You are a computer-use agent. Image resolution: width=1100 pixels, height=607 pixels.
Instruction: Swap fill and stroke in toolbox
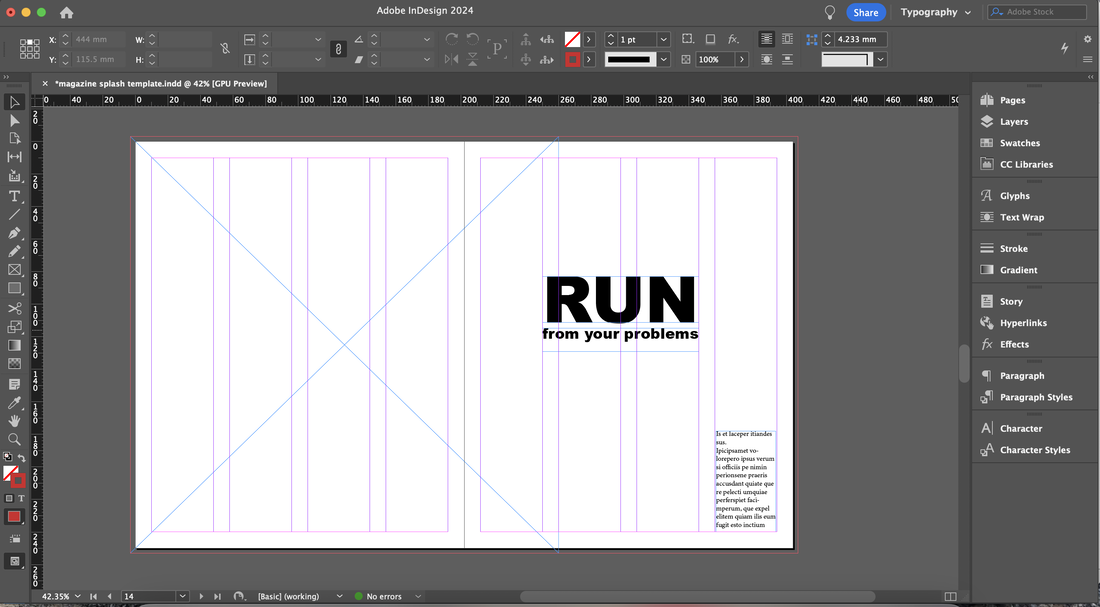[x=22, y=458]
